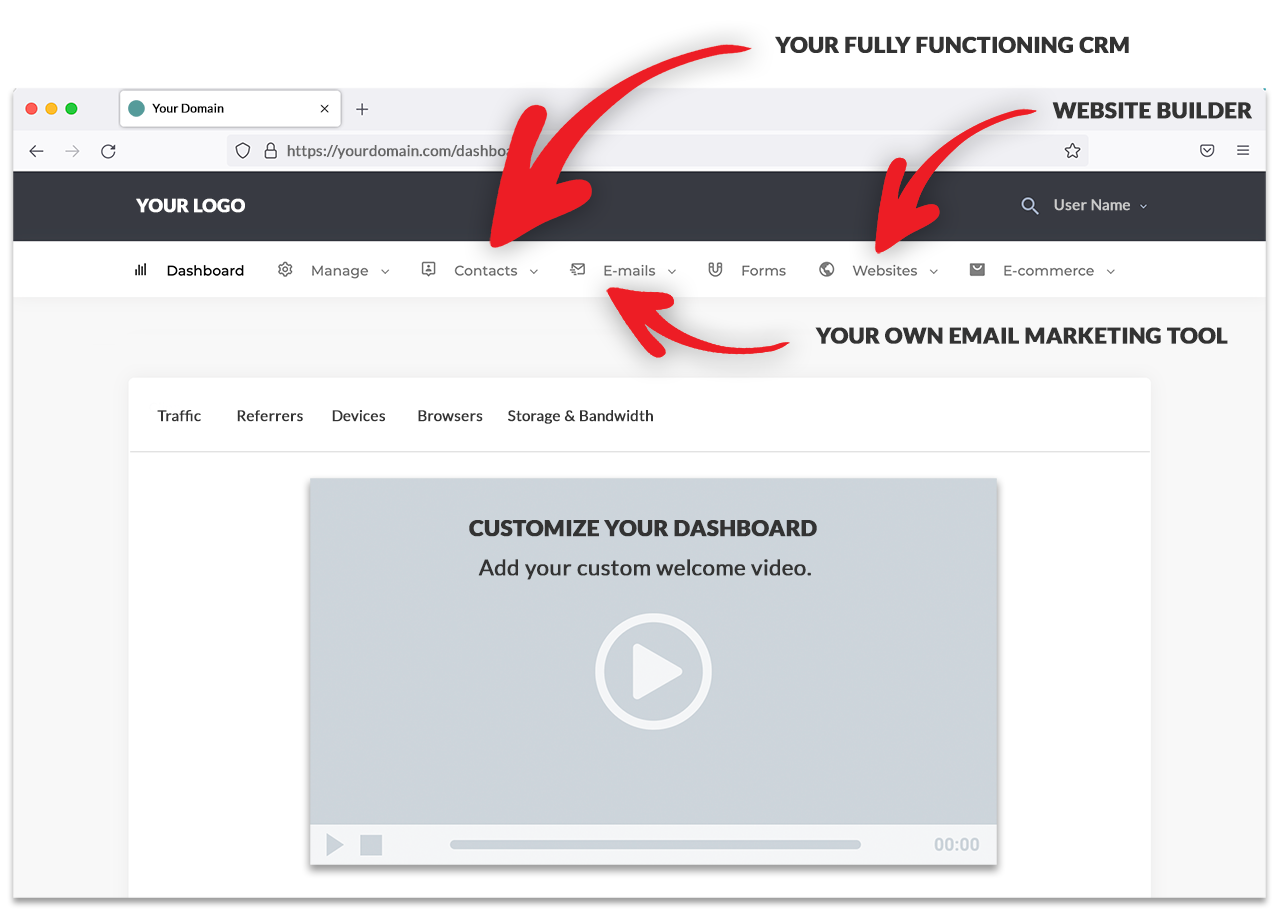1280x914 pixels.
Task: Open the Manage menu label
Action: point(339,271)
